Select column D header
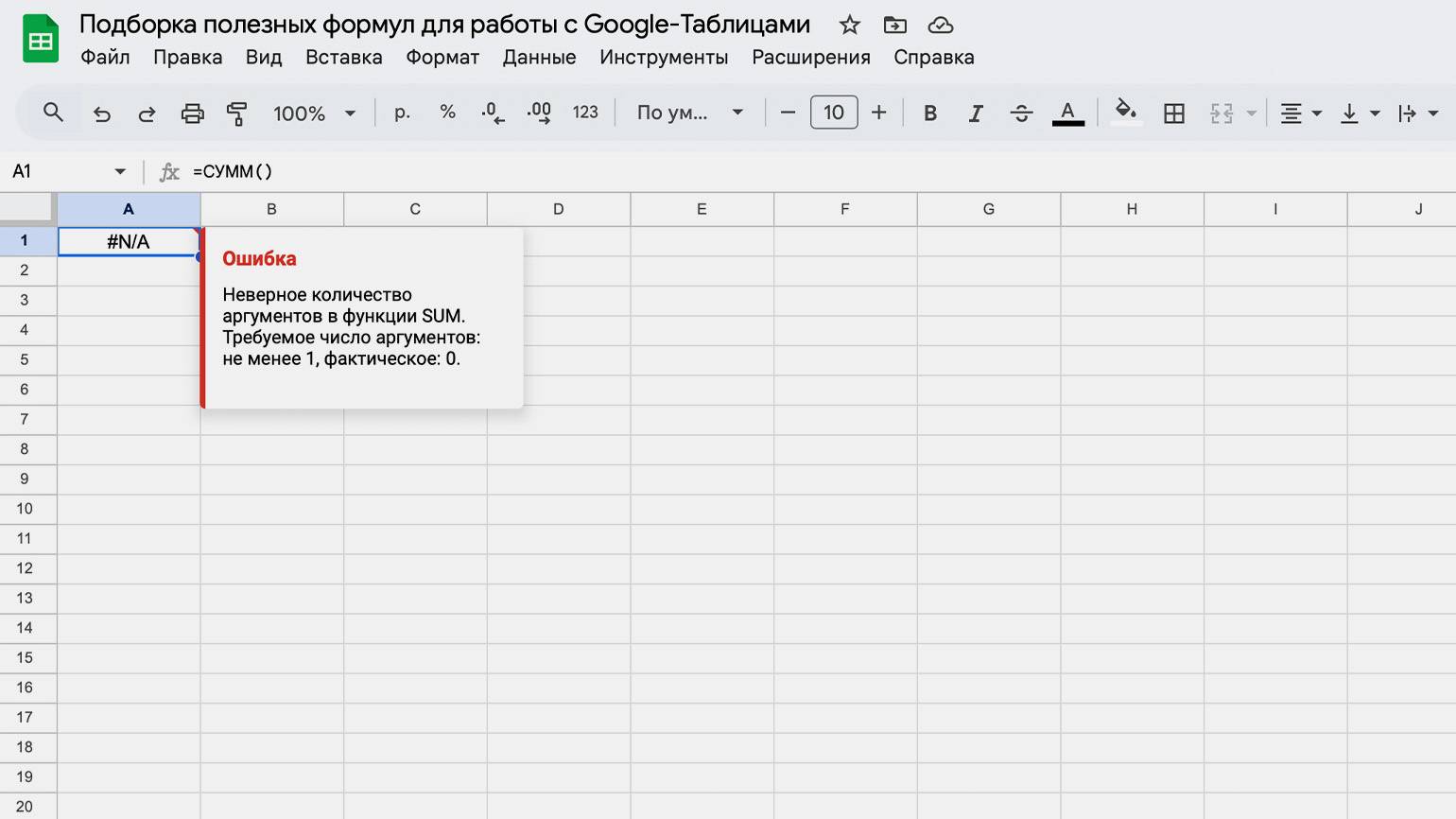 [559, 209]
